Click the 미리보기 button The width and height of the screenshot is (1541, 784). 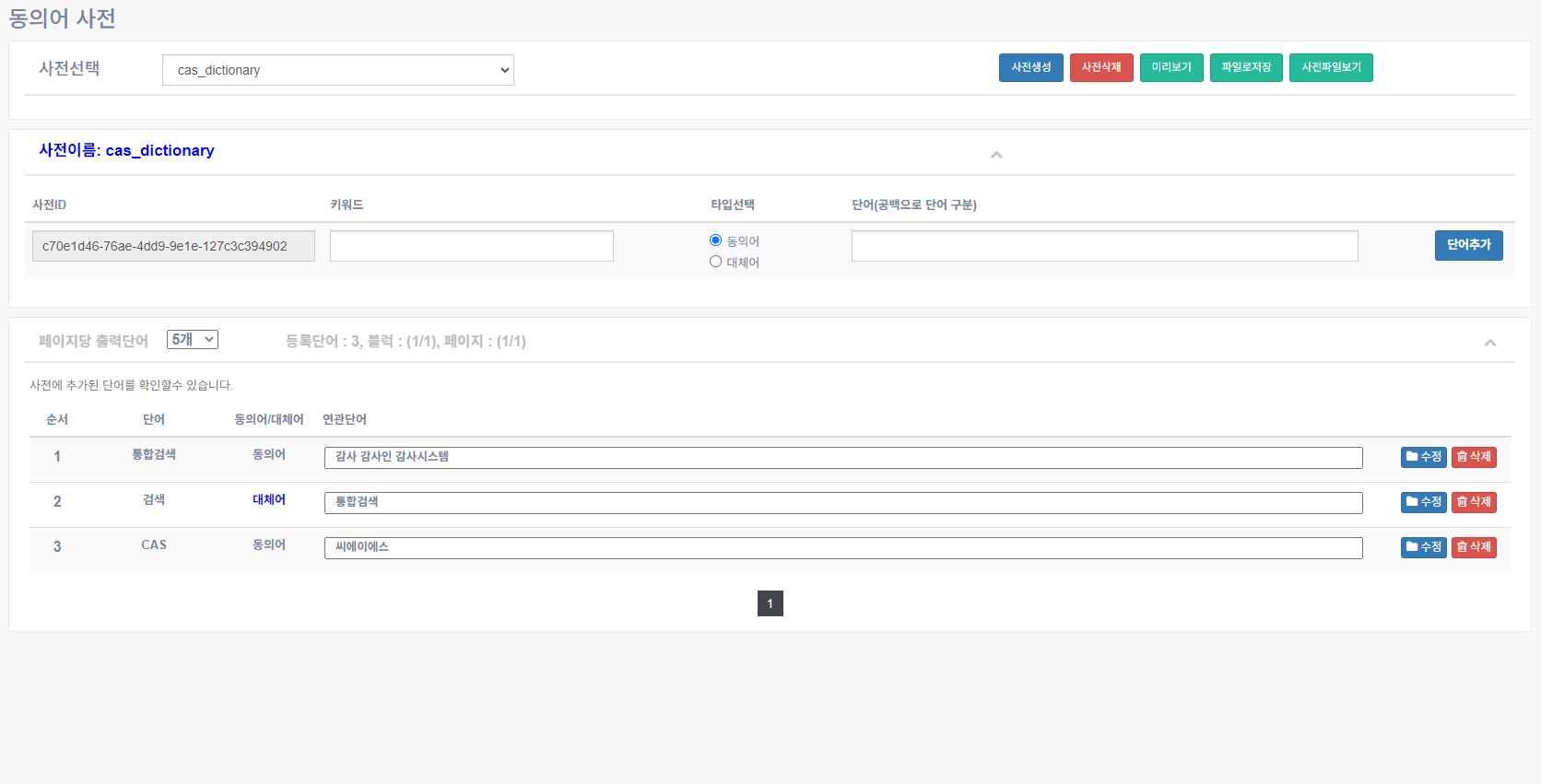(x=1171, y=67)
